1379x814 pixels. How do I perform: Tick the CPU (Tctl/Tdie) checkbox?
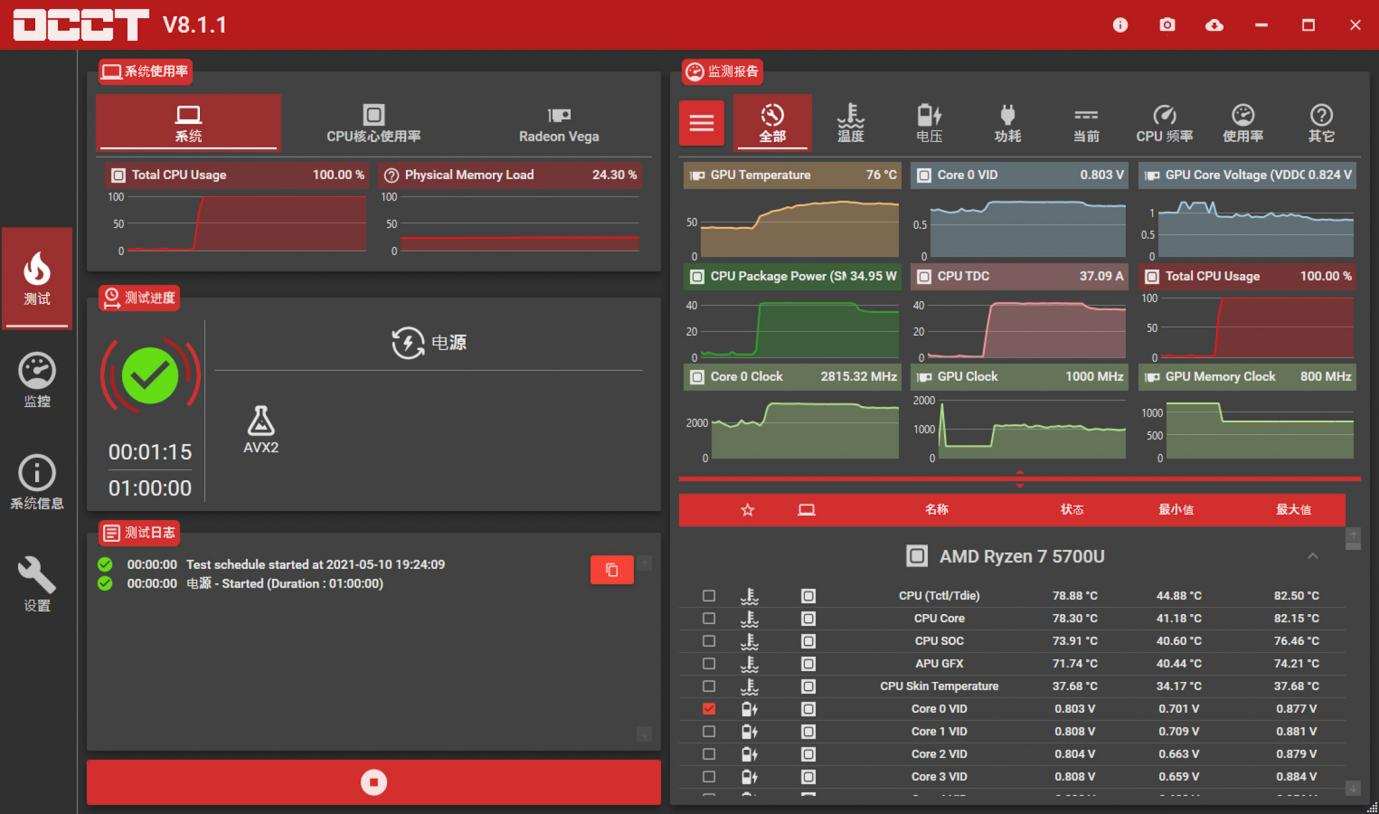coord(709,596)
